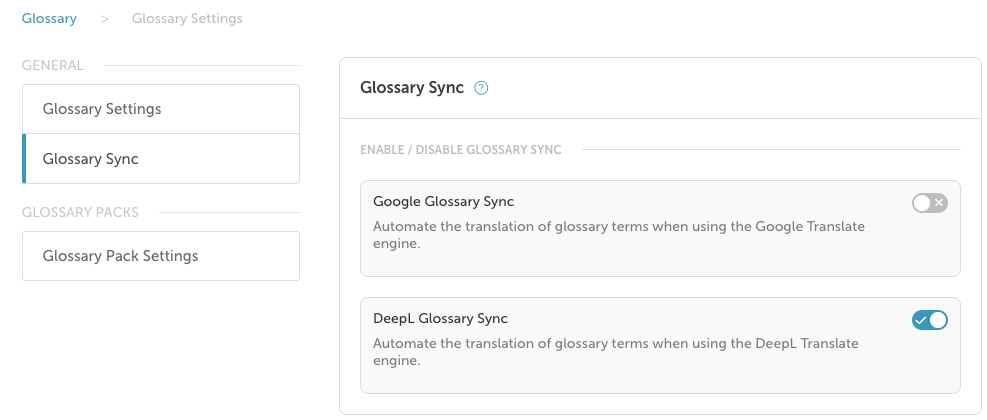Disable the DeepL Glossary Sync toggle
987x420 pixels.
click(930, 320)
